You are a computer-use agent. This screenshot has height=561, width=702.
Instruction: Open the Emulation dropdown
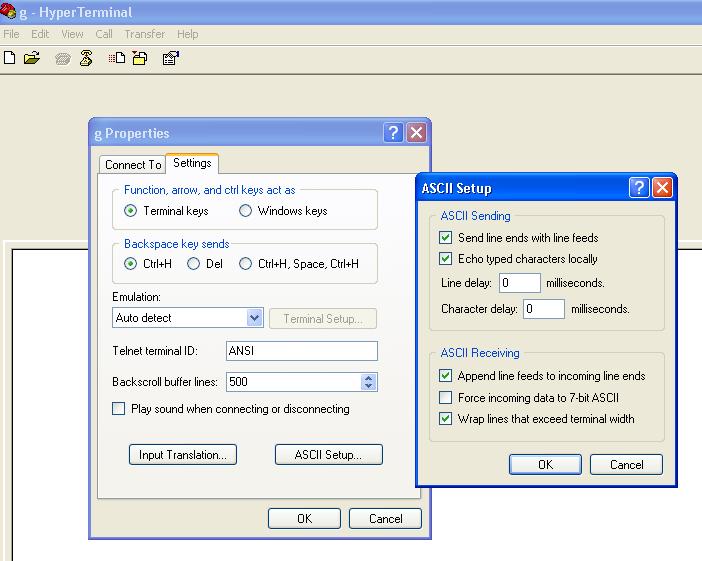click(x=255, y=318)
